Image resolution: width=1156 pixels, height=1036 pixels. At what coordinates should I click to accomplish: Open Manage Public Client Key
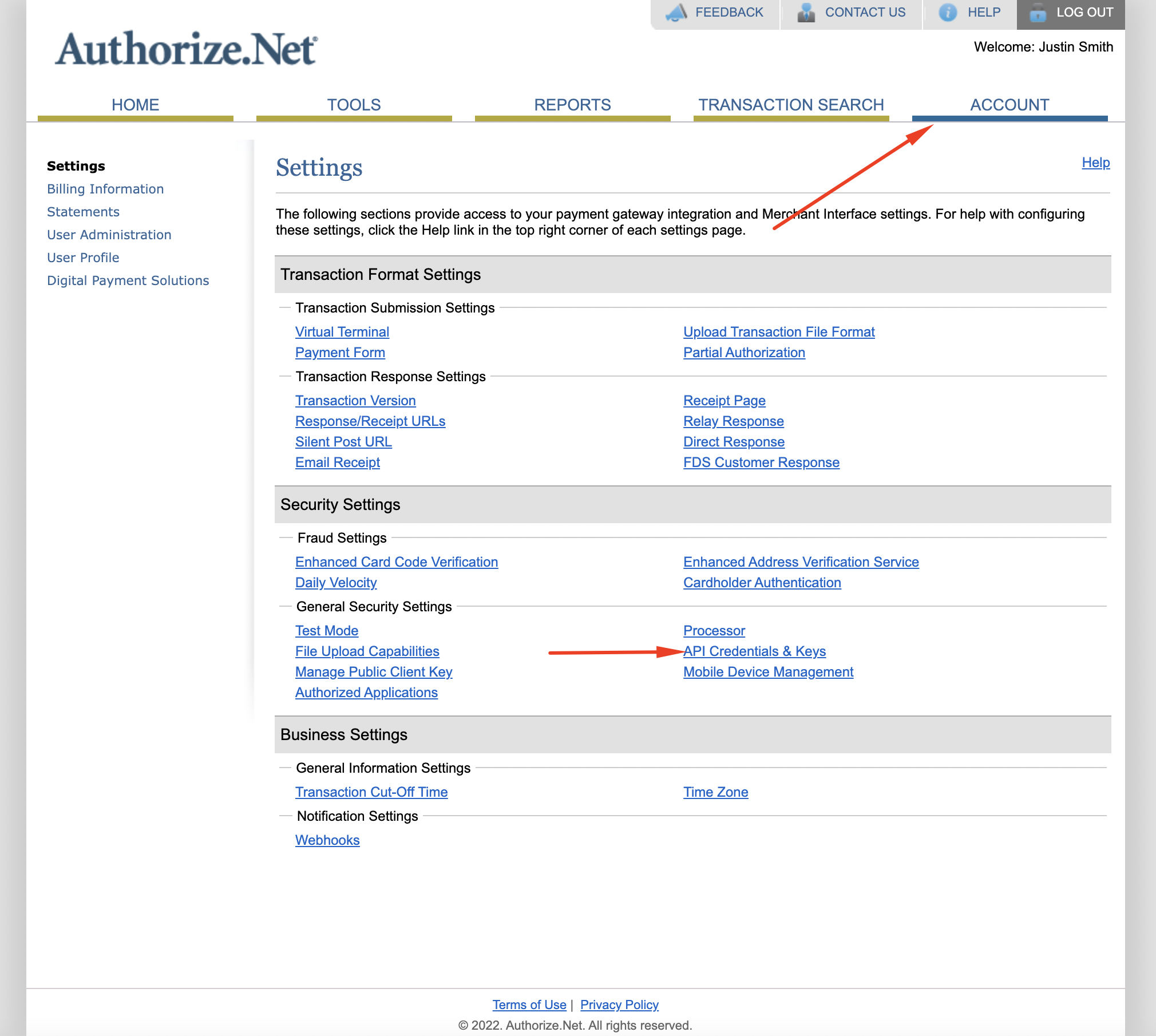(x=373, y=672)
